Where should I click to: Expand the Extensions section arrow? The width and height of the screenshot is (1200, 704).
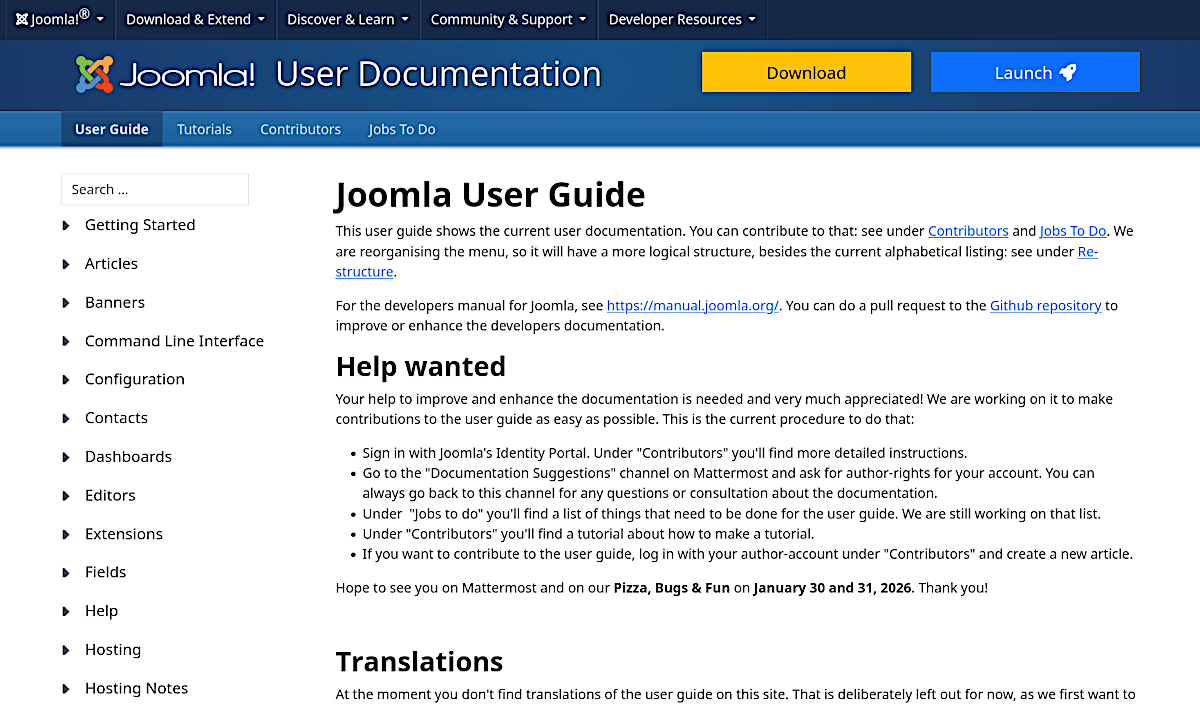tap(66, 535)
